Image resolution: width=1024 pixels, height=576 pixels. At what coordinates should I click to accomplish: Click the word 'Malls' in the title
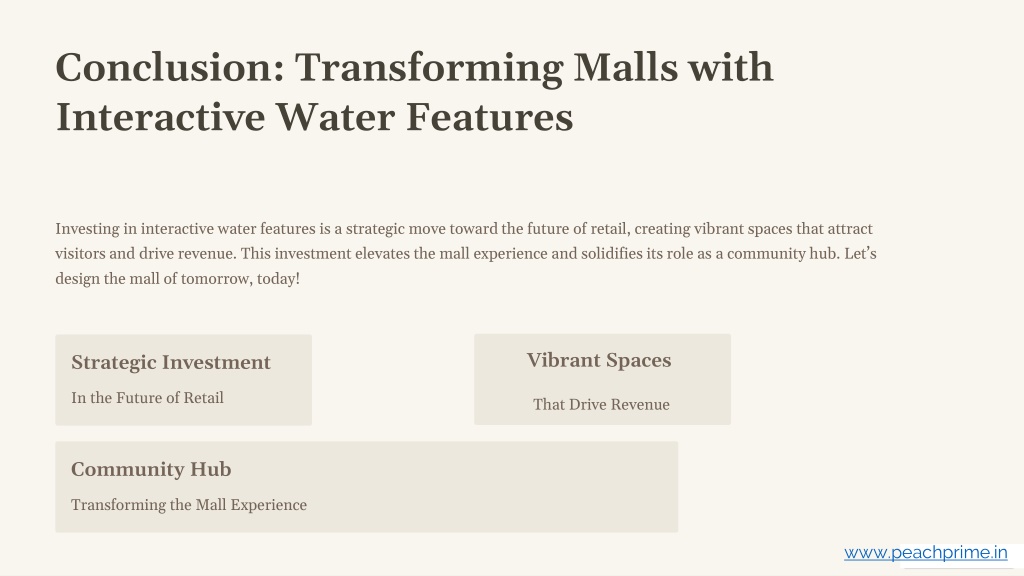626,67
